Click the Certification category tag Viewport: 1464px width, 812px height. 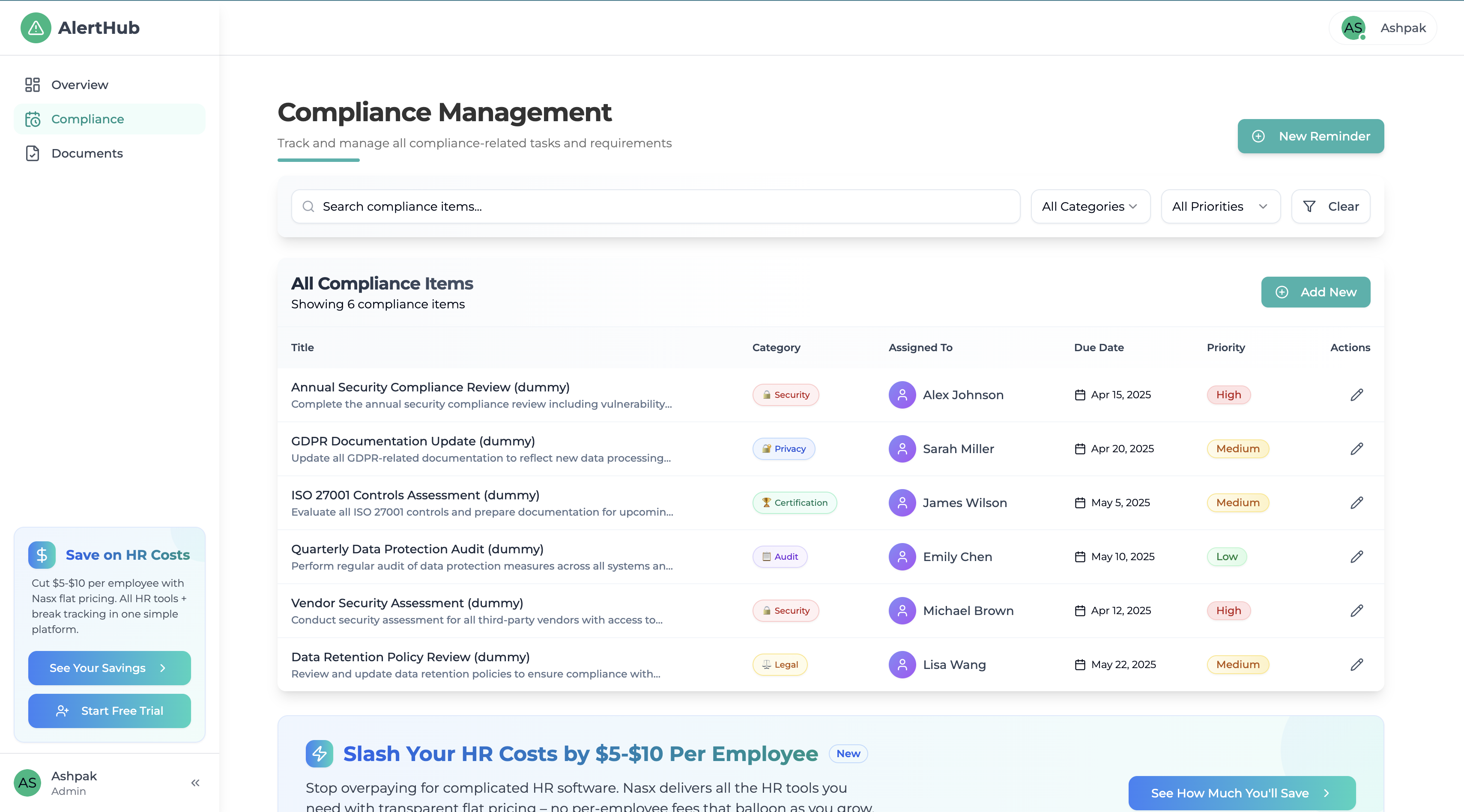click(x=795, y=503)
